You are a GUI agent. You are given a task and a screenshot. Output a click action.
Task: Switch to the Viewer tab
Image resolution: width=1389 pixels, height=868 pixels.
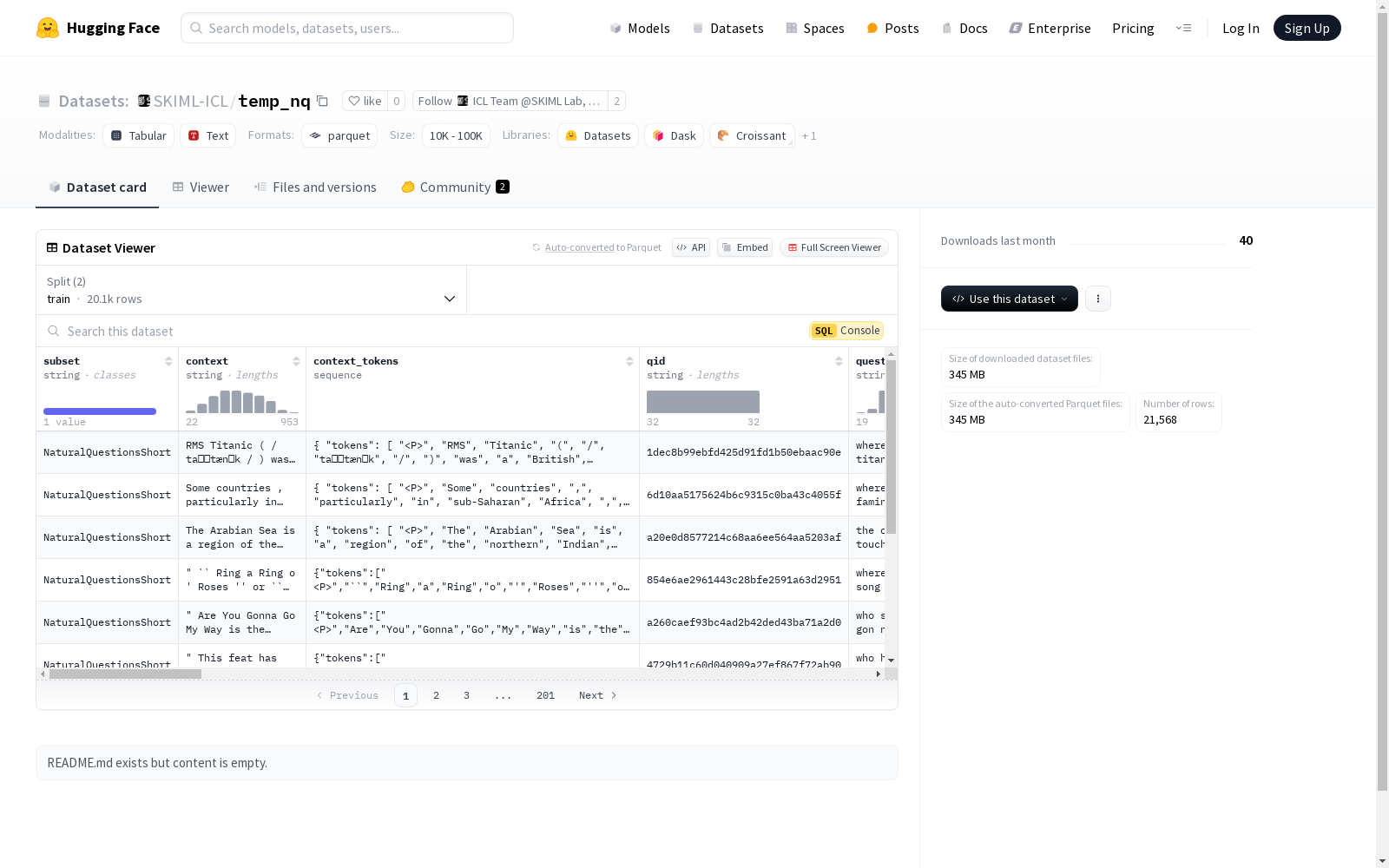[201, 187]
